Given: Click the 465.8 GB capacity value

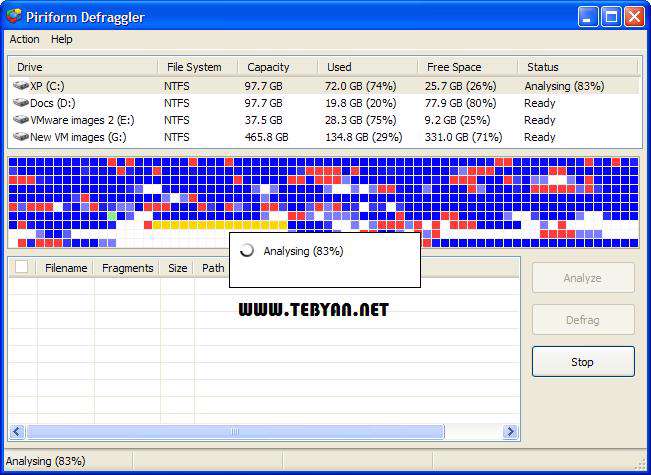Looking at the screenshot, I should pos(266,137).
